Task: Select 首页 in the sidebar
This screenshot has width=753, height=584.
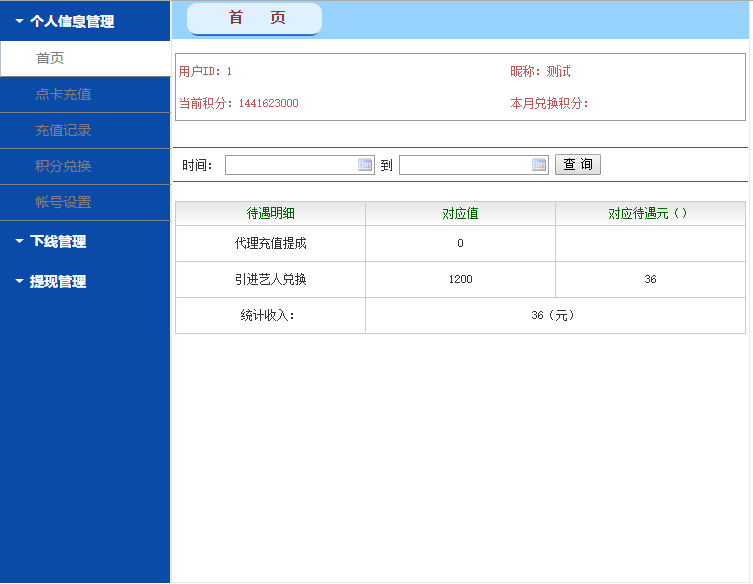Action: pos(85,59)
